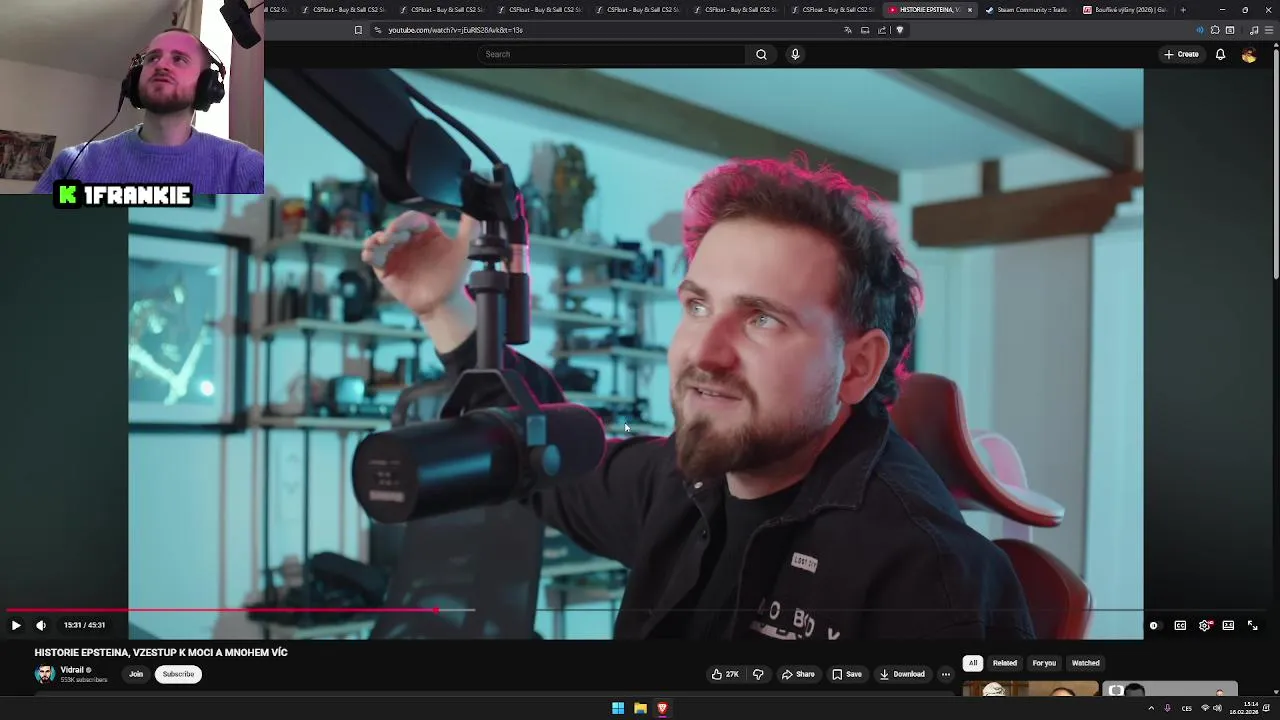Viewport: 1280px width, 720px height.
Task: Select the Watched filter chip
Action: coord(1085,663)
